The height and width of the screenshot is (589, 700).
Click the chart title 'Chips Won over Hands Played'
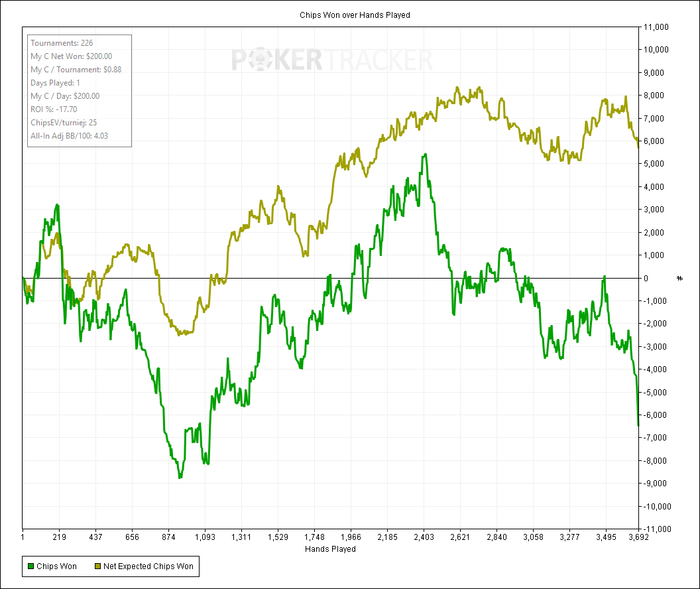[355, 15]
